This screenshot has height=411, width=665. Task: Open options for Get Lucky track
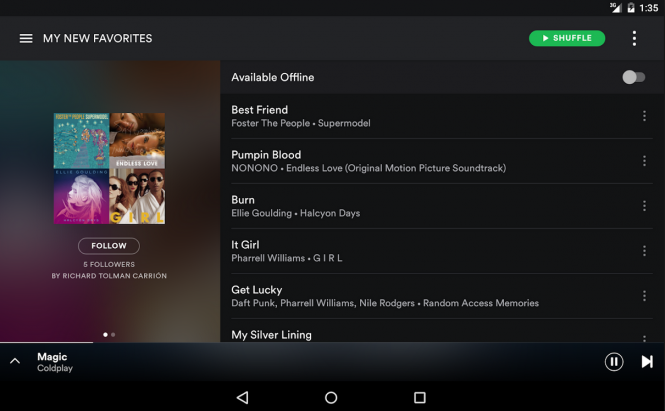(644, 296)
